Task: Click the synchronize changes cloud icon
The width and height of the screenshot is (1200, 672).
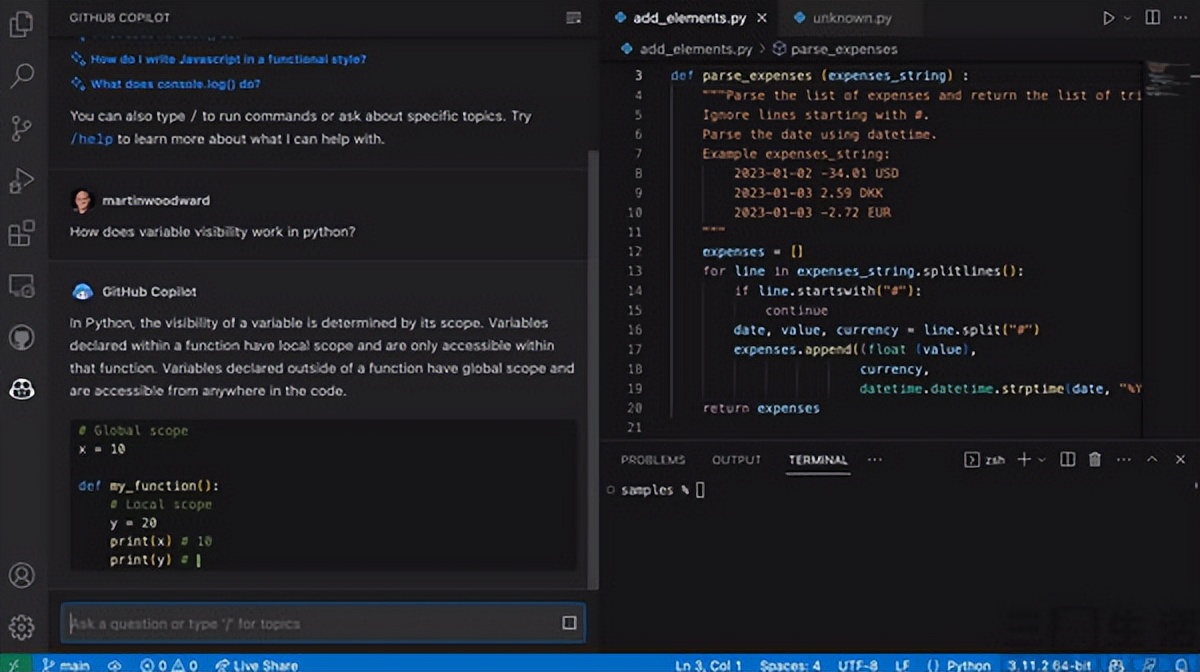Action: click(x=115, y=664)
